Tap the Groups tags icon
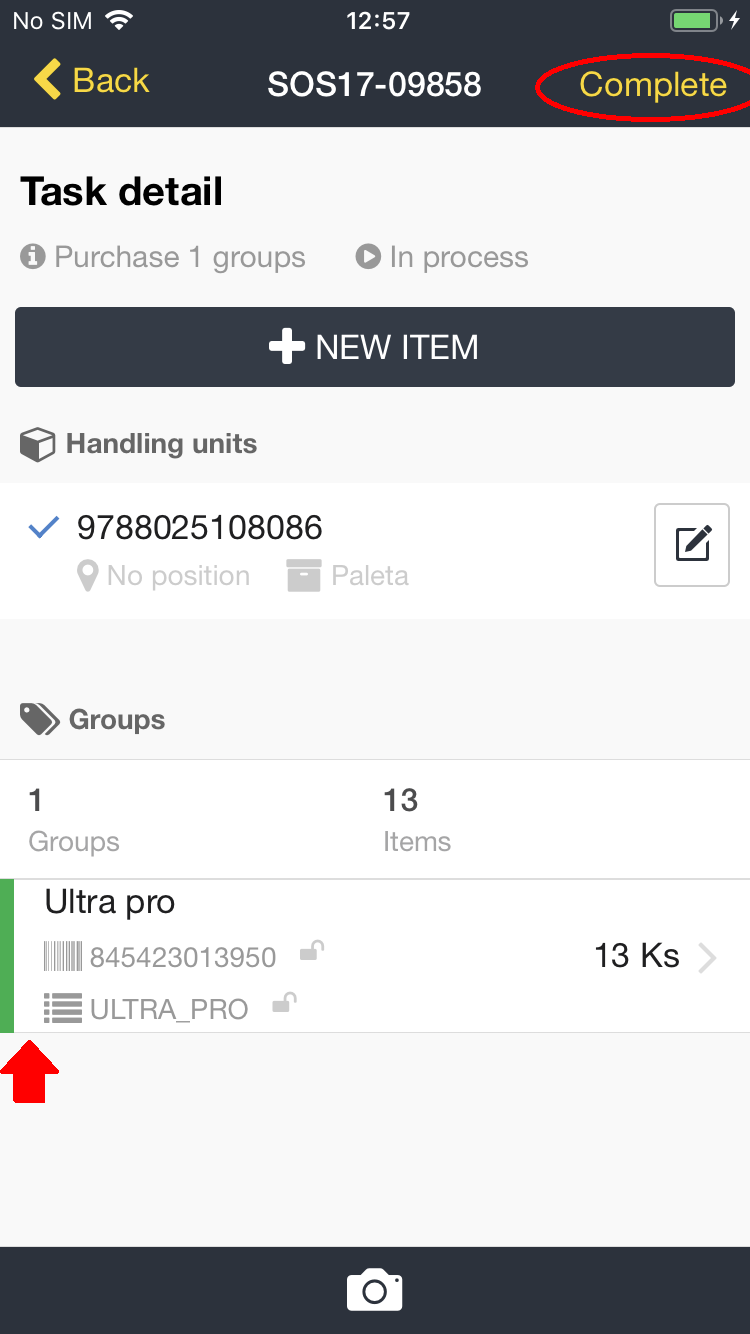Image resolution: width=750 pixels, height=1334 pixels. (40, 719)
